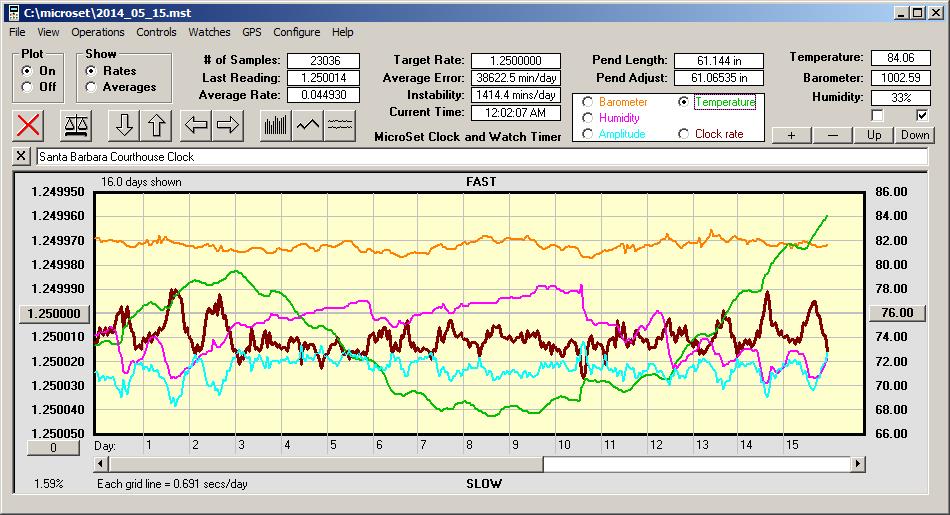Open the File menu
This screenshot has width=950, height=515.
17,32
